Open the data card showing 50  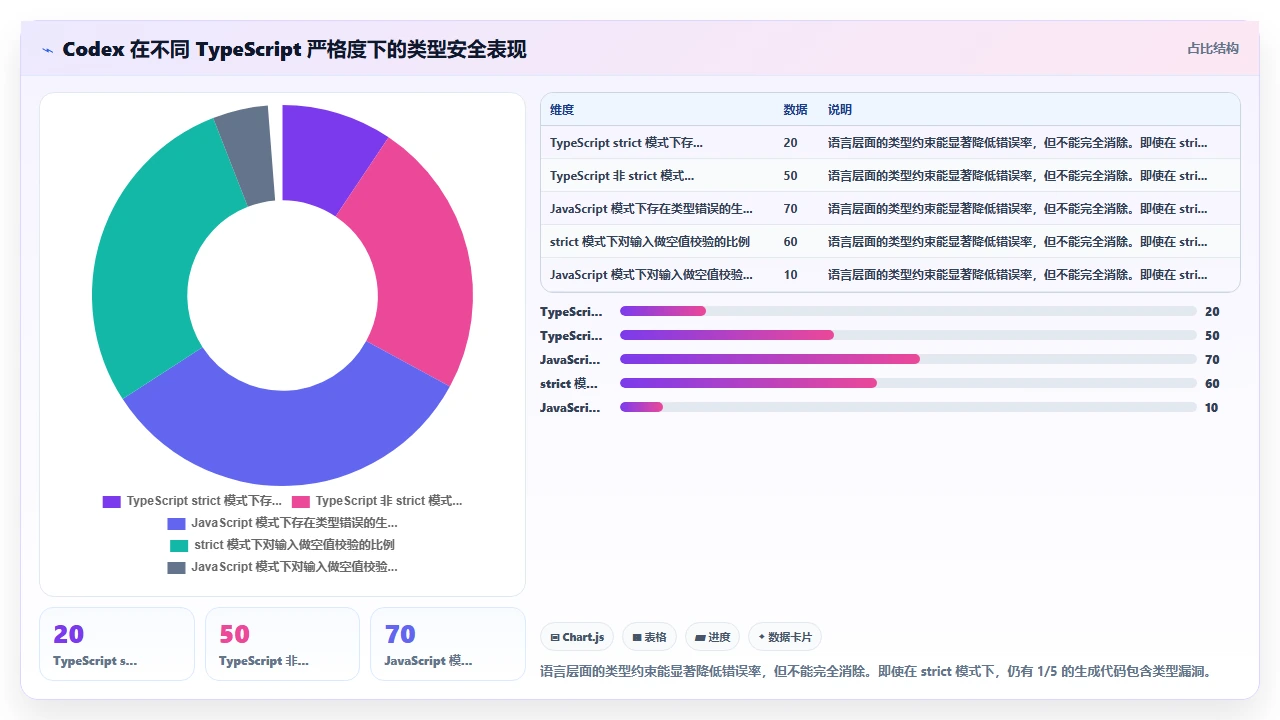click(282, 644)
